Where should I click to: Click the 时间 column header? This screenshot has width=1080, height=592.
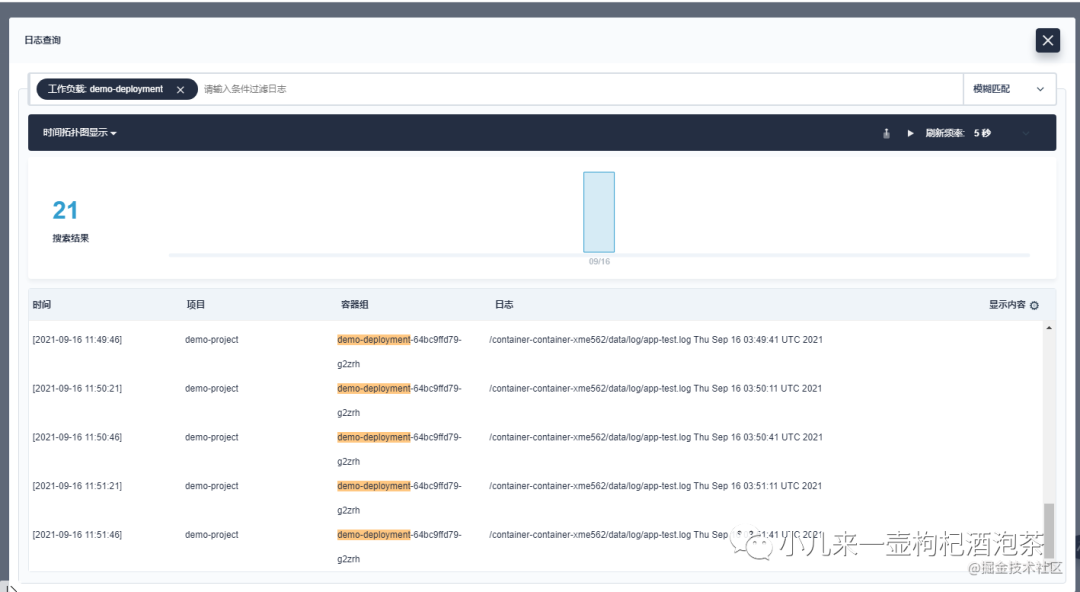click(41, 305)
